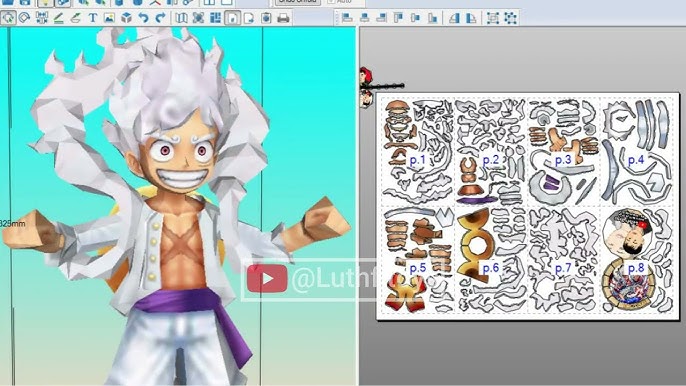This screenshot has height=386, width=686.
Task: Click the p.4 page label
Action: point(636,160)
